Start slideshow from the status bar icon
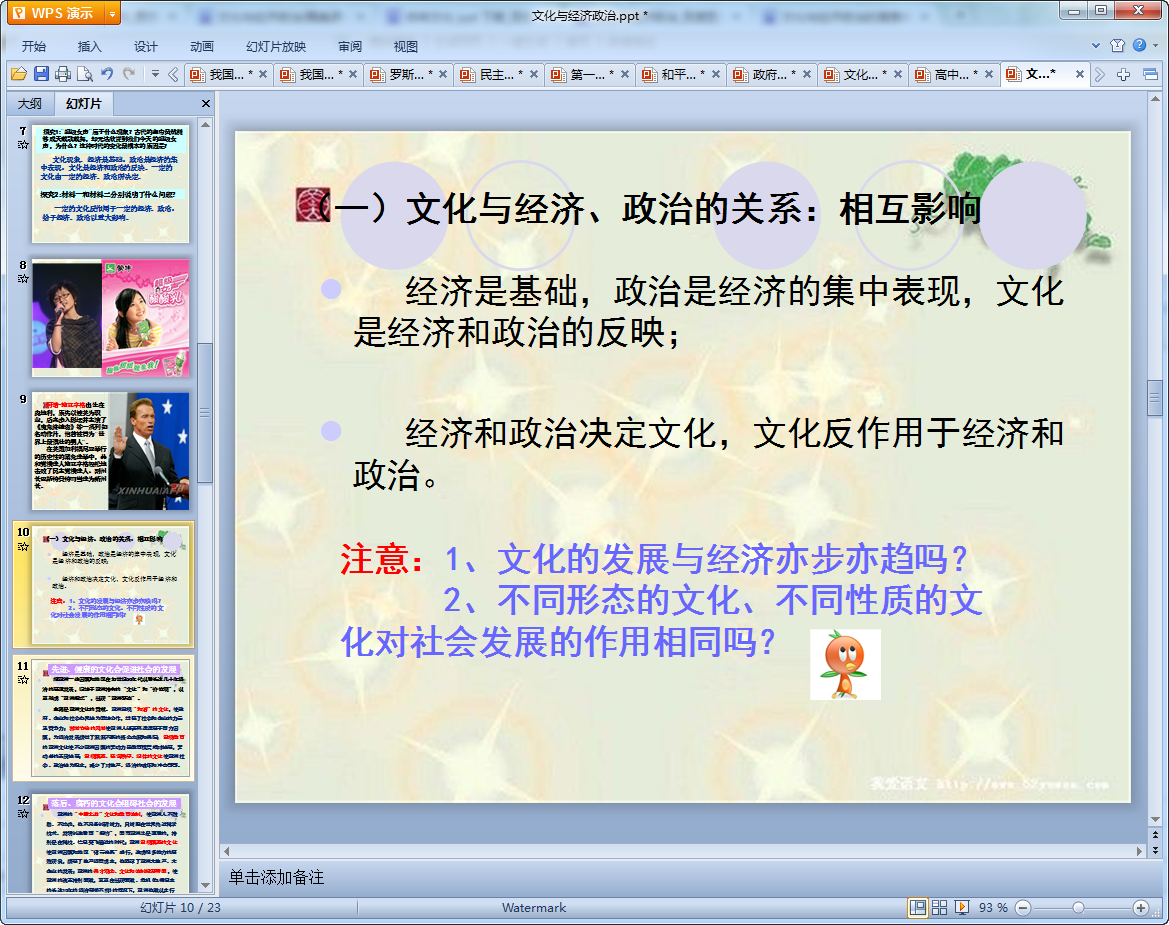 pyautogui.click(x=962, y=907)
